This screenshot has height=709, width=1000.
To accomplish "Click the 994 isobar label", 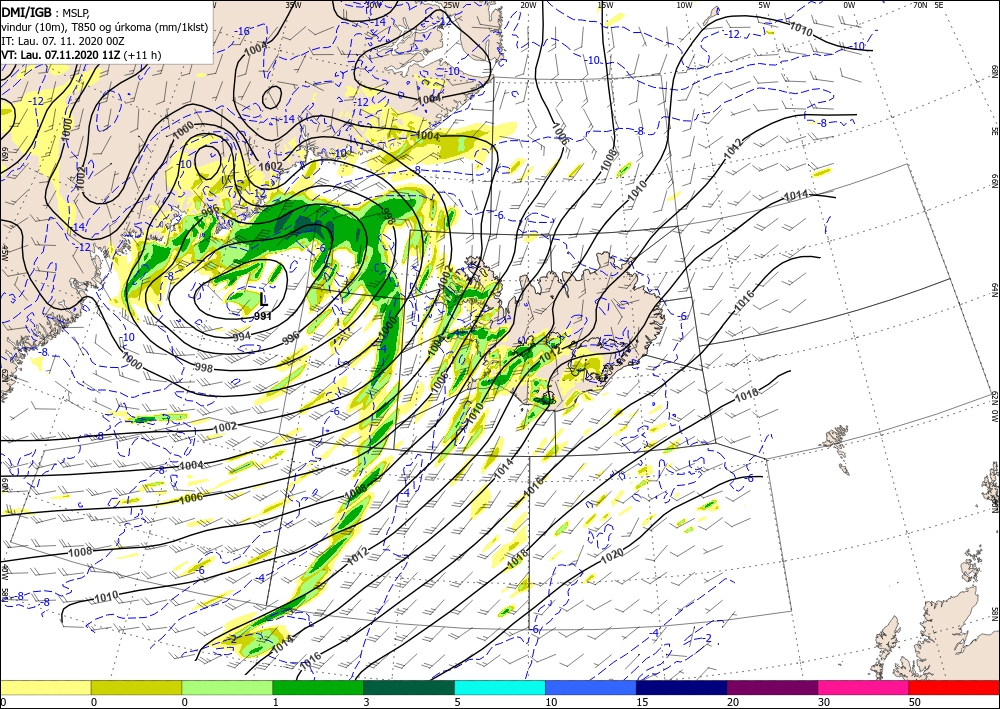I will point(242,336).
